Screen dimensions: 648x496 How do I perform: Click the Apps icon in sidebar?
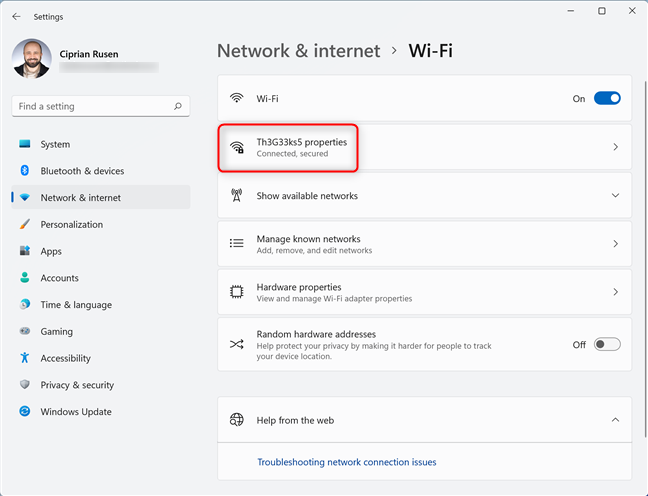coord(25,250)
